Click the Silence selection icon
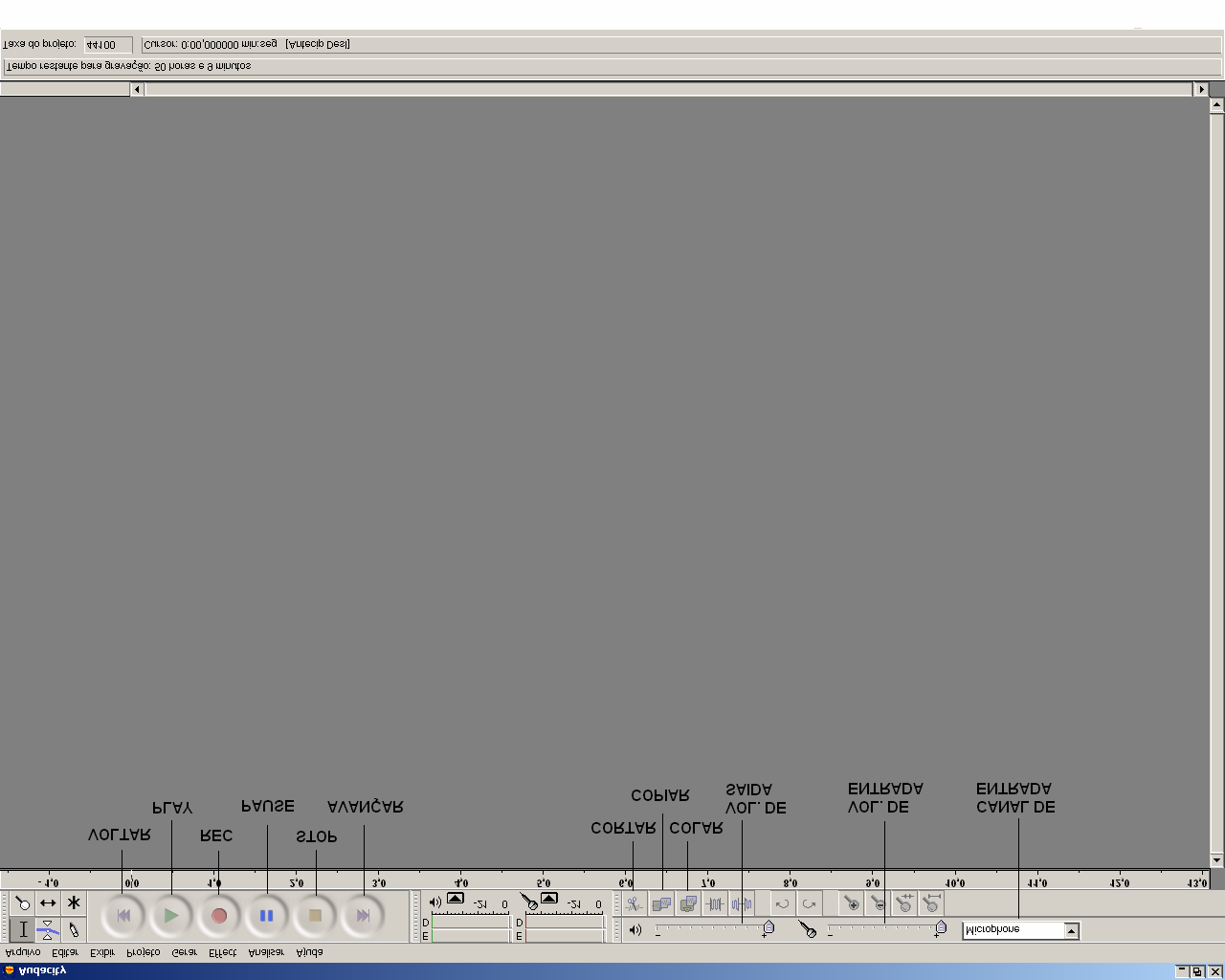This screenshot has width=1225, height=980. coord(742,903)
